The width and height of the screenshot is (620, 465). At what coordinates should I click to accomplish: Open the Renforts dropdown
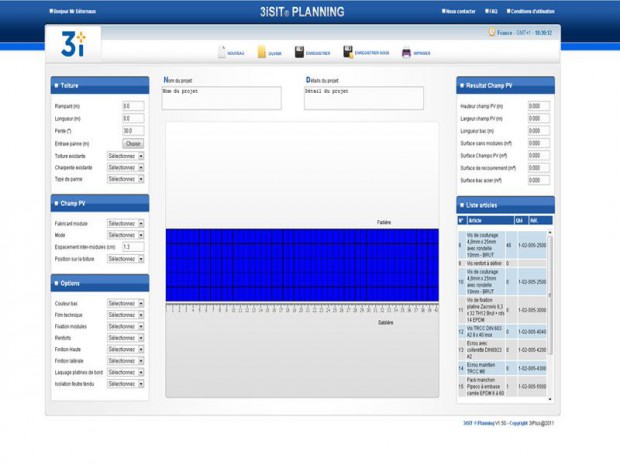click(125, 338)
